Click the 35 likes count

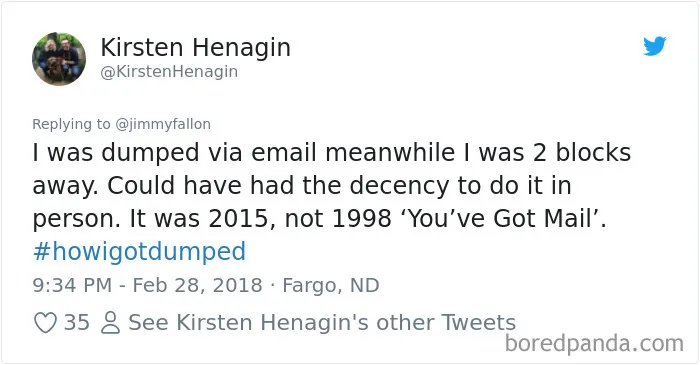point(77,322)
